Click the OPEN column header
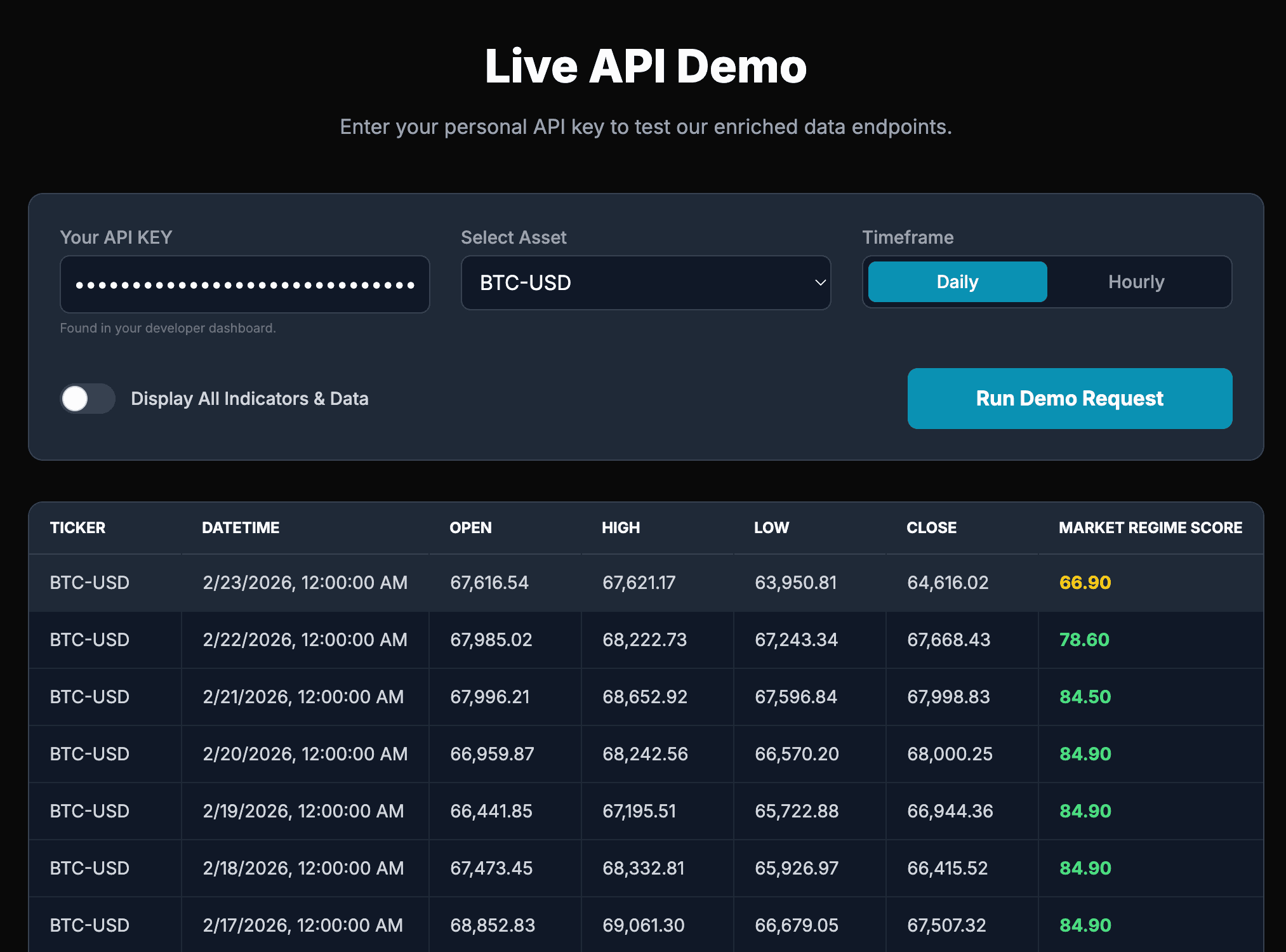The height and width of the screenshot is (952, 1286). 470,527
